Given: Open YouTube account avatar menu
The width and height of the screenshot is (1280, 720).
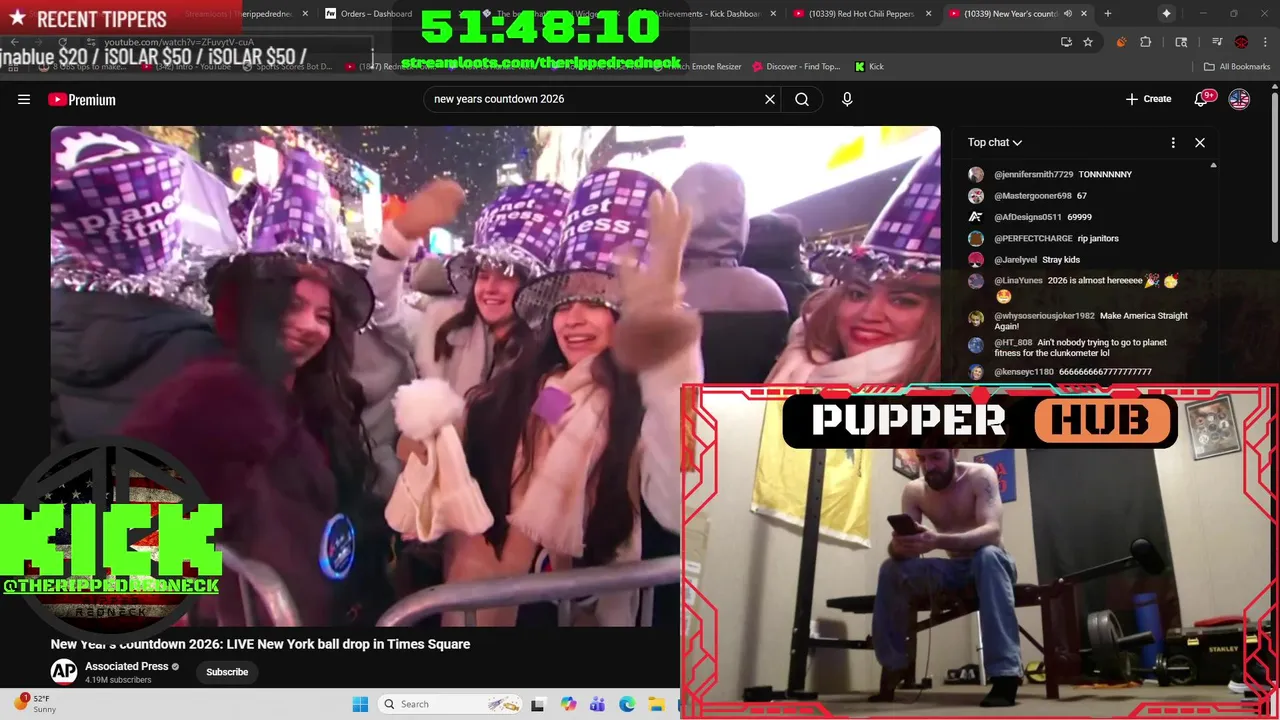Looking at the screenshot, I should (x=1239, y=99).
